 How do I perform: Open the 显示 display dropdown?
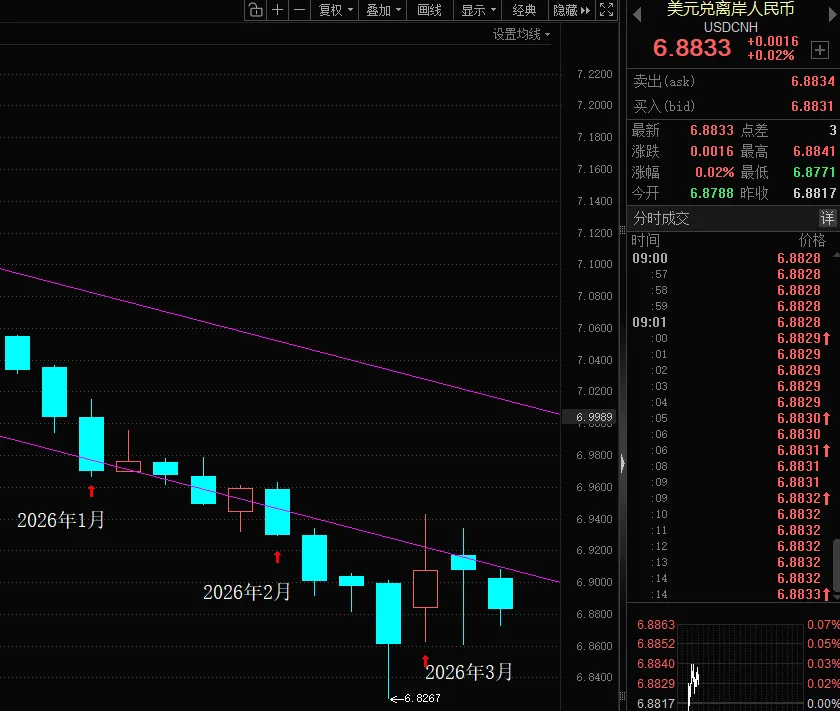(478, 10)
